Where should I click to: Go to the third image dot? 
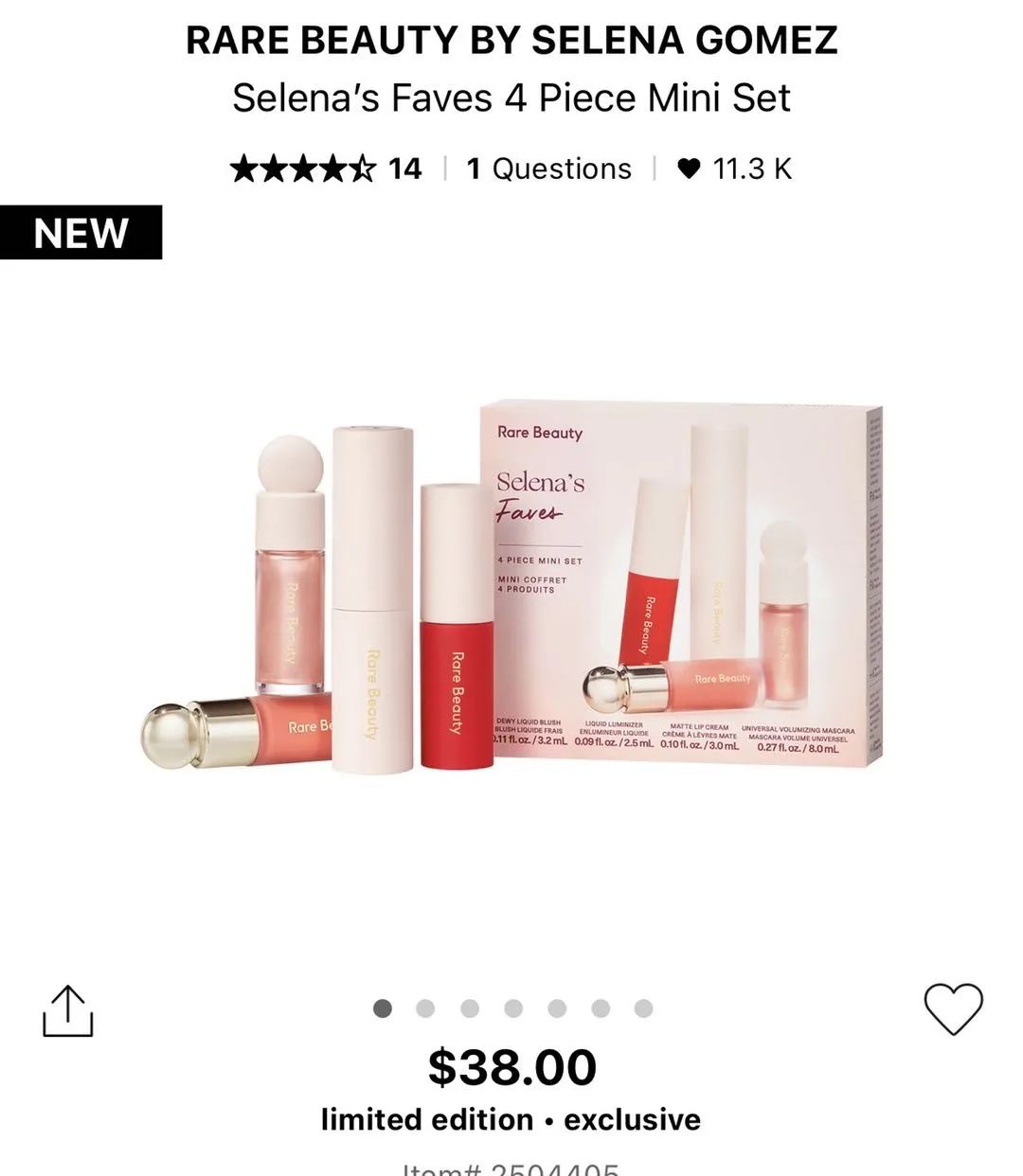tap(470, 1008)
